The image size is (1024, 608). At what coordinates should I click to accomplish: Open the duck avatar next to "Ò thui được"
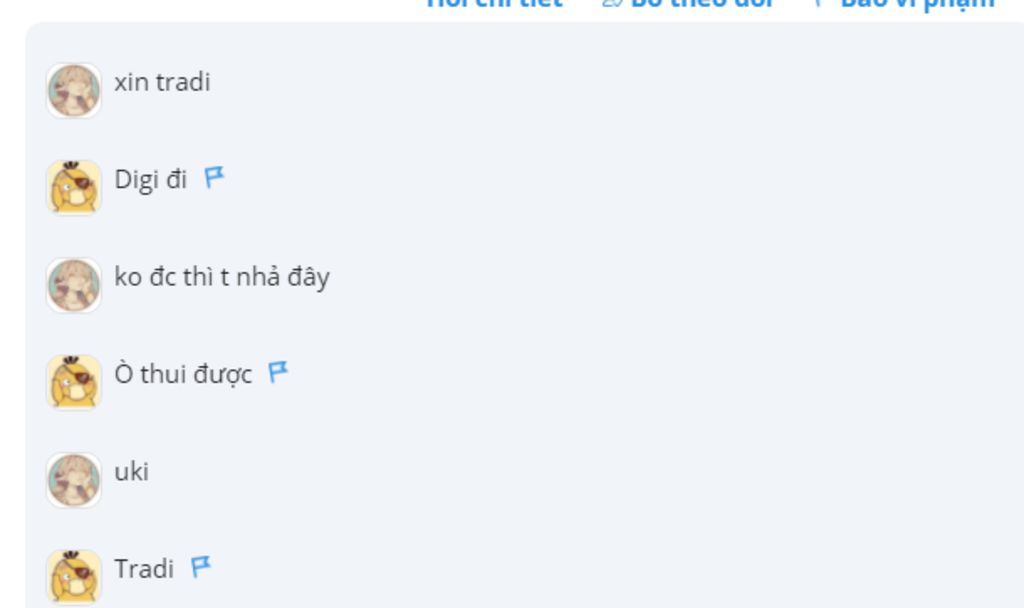click(x=74, y=382)
